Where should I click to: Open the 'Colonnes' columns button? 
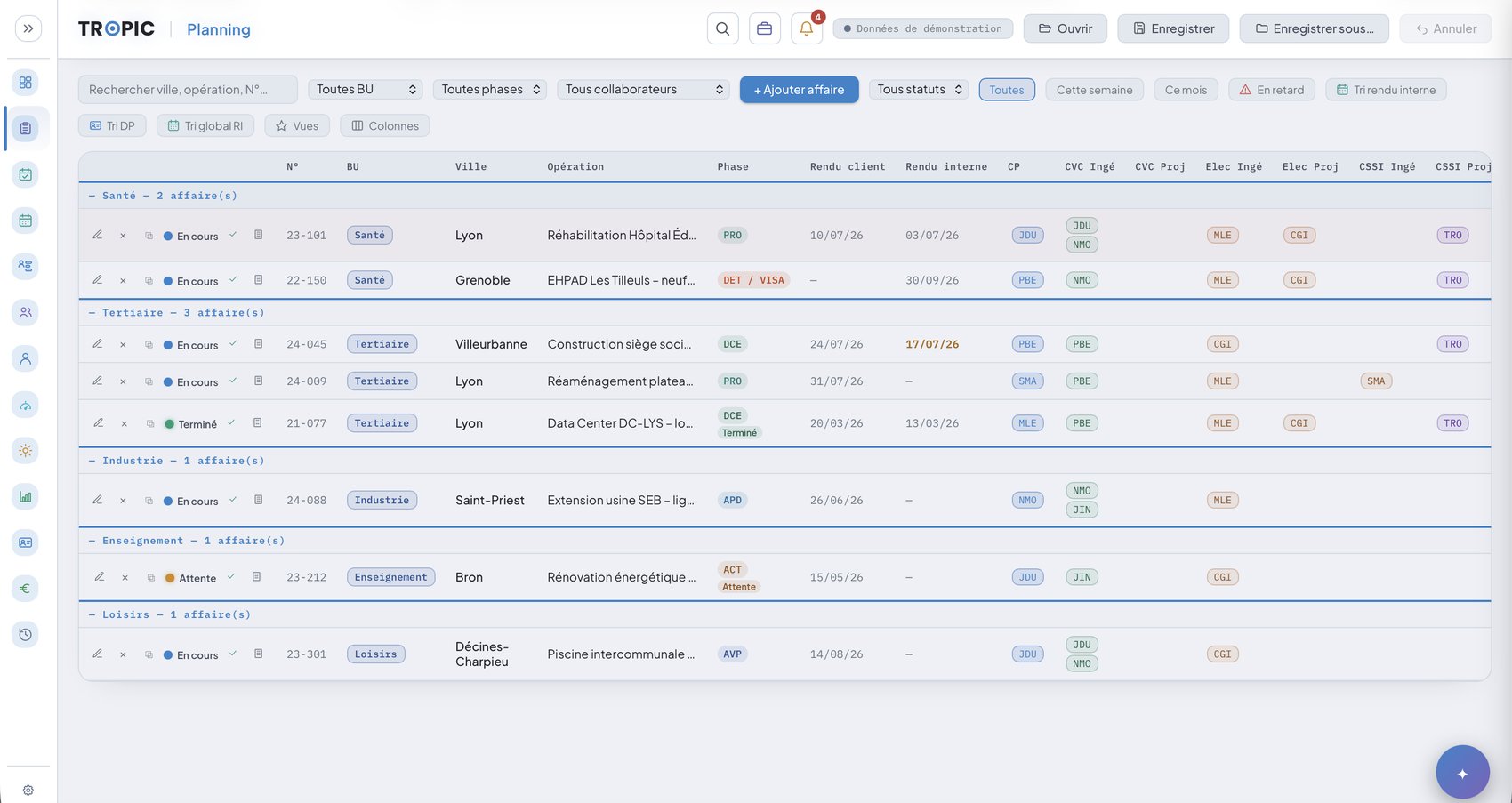pyautogui.click(x=385, y=126)
